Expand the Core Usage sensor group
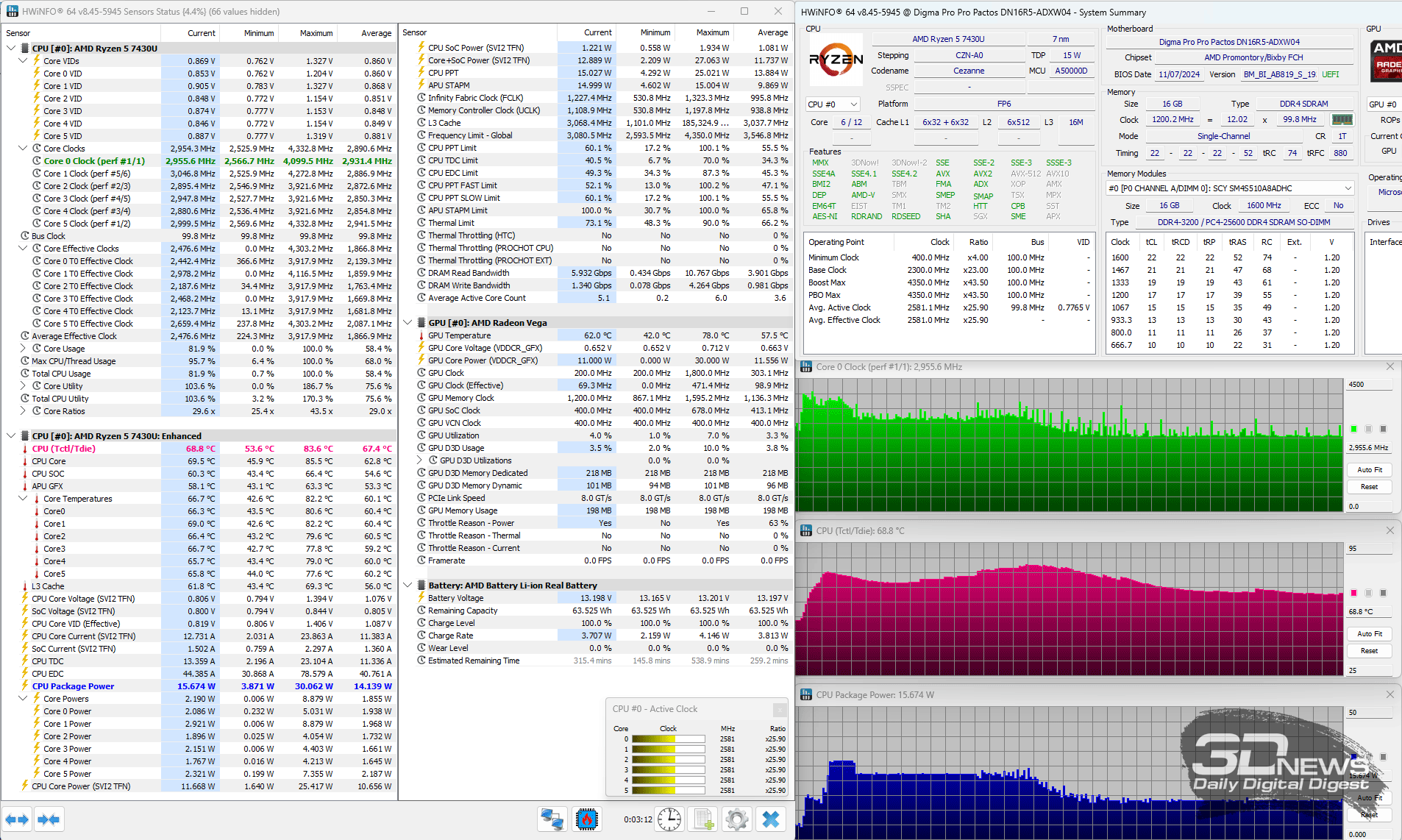 pos(35,349)
